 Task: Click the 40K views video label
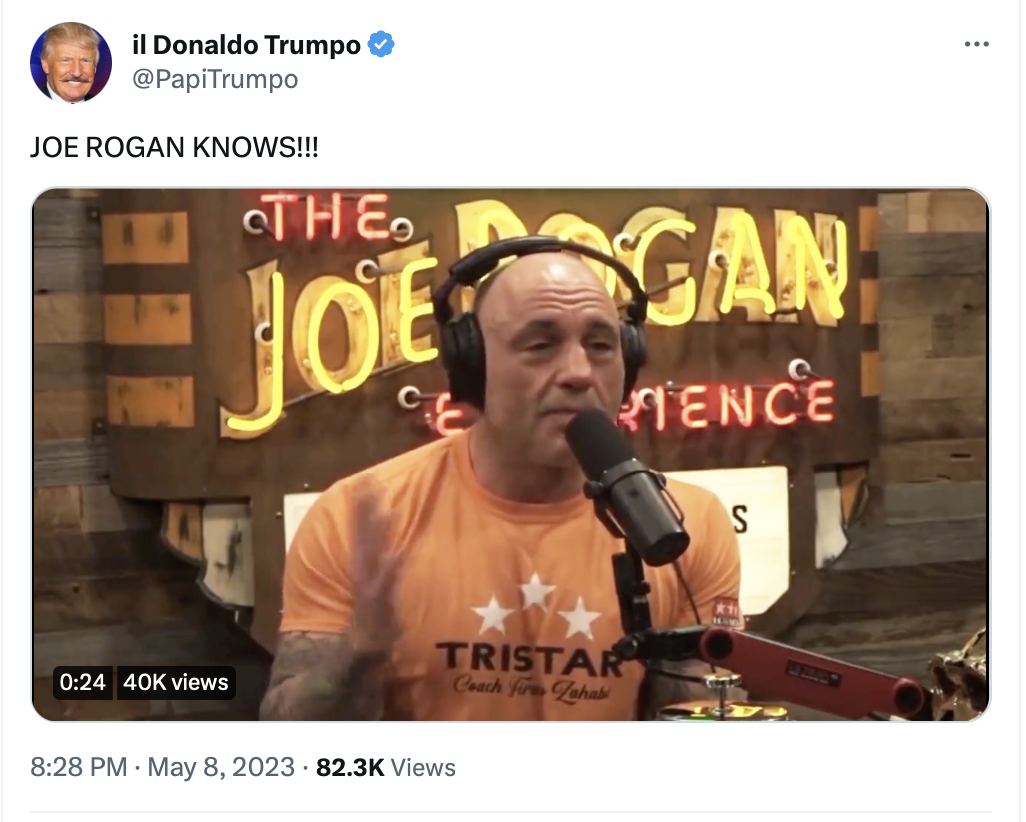(x=176, y=683)
